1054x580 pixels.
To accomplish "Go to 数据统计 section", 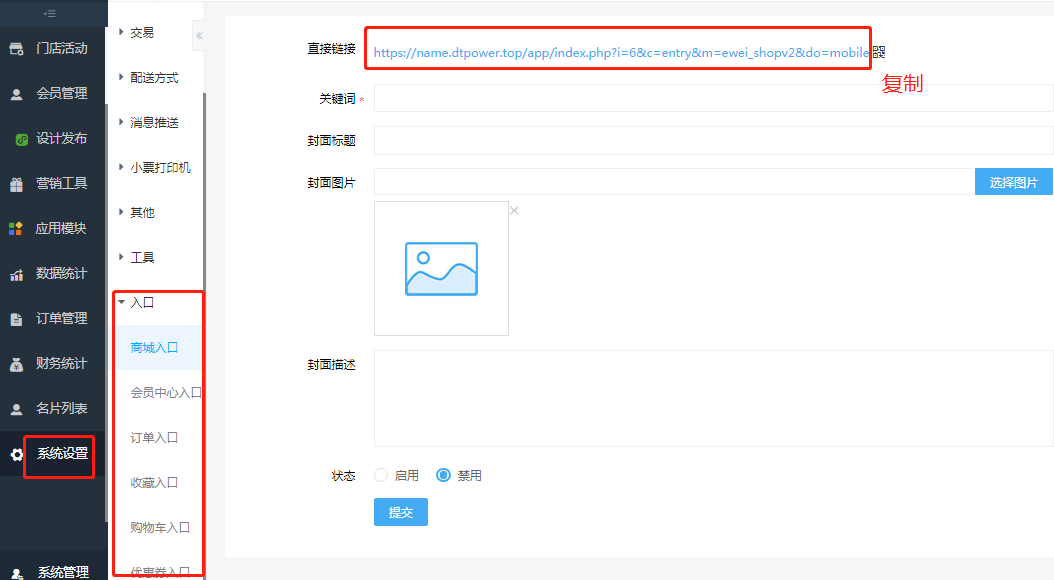I will click(x=62, y=274).
